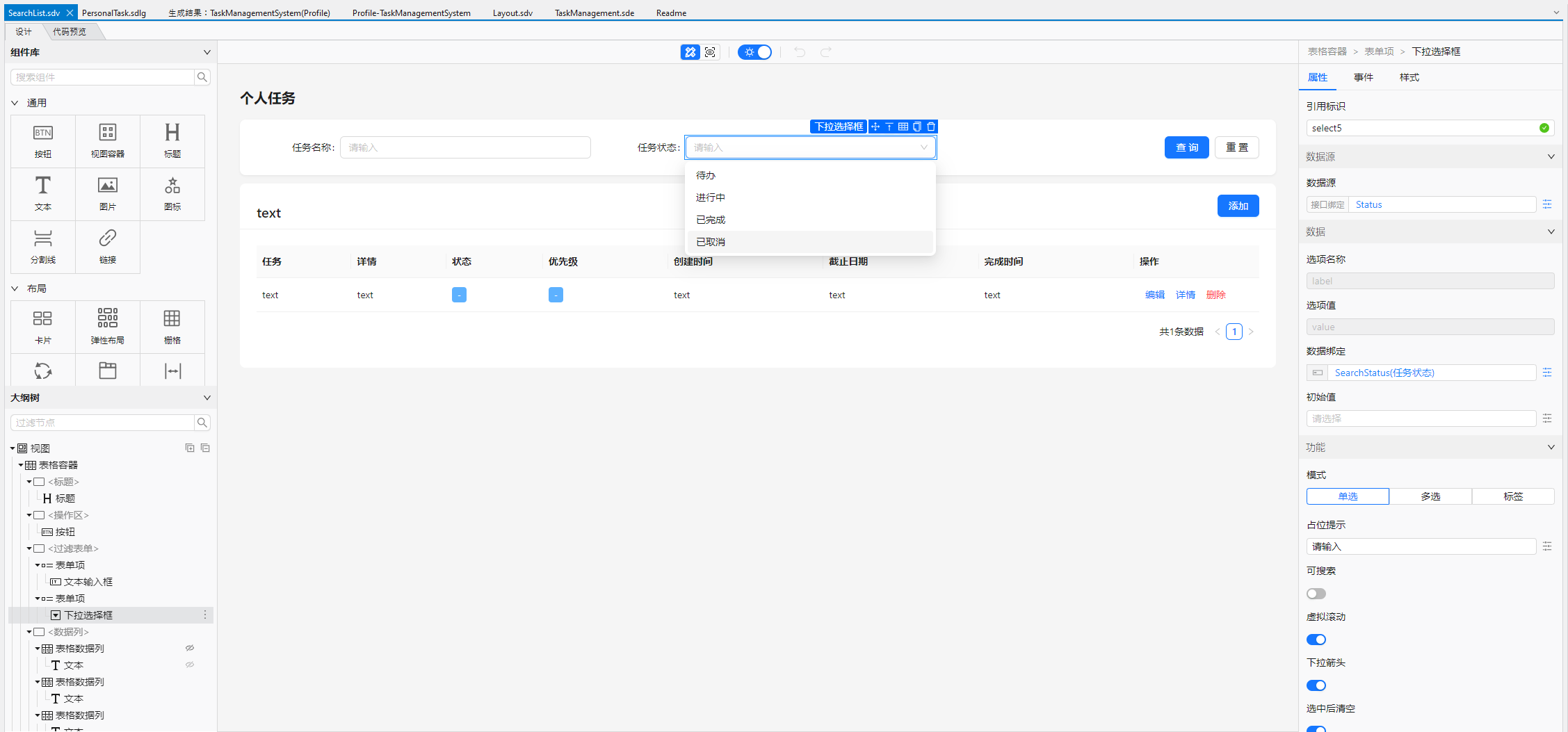Viewport: 1568px width, 732px height.
Task: Select the 链接 component icon
Action: pyautogui.click(x=107, y=247)
